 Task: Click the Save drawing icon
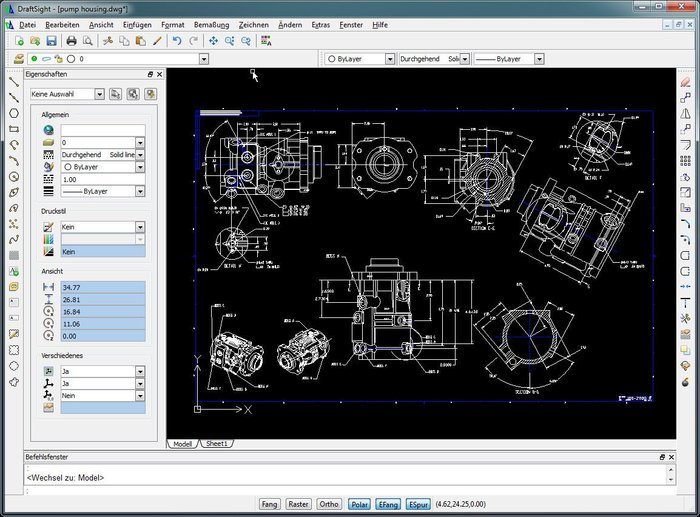(x=50, y=41)
